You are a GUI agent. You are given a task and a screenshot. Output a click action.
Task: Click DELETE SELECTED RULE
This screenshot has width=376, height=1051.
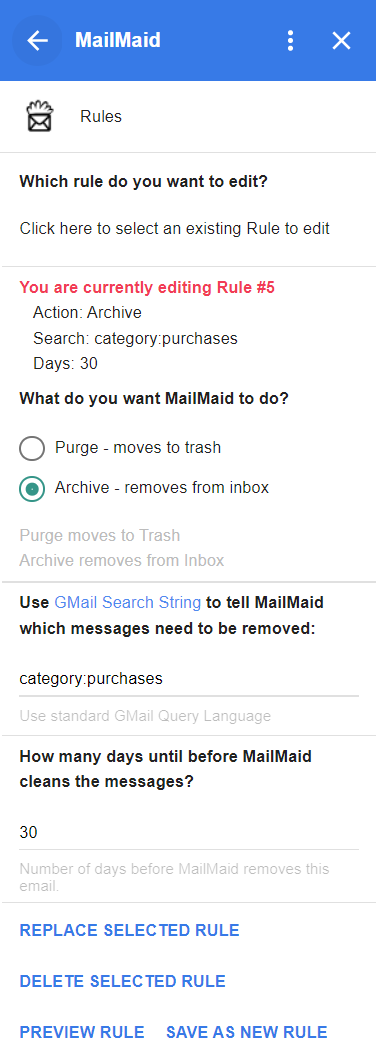pyautogui.click(x=123, y=981)
